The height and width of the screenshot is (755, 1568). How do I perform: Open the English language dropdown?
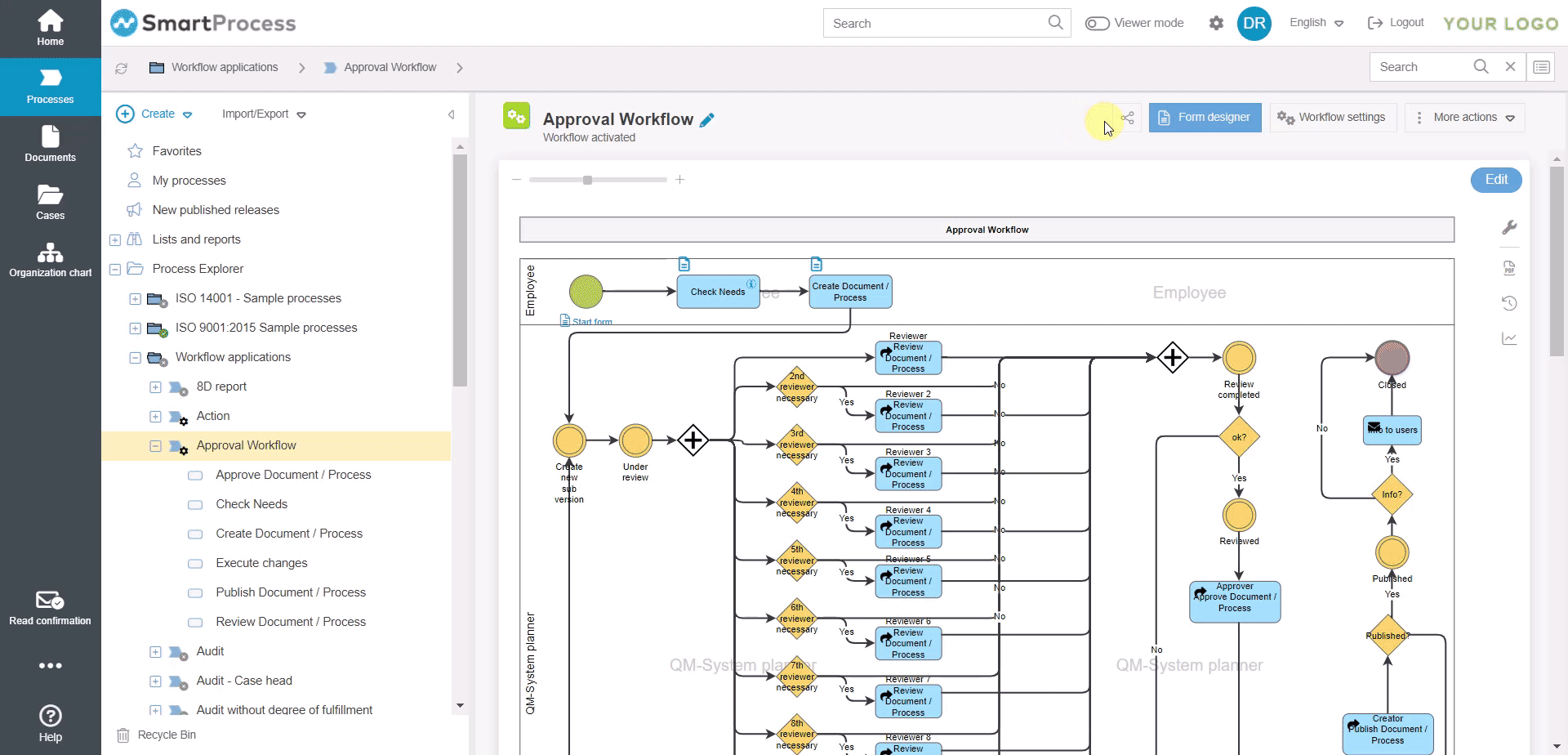(1316, 23)
